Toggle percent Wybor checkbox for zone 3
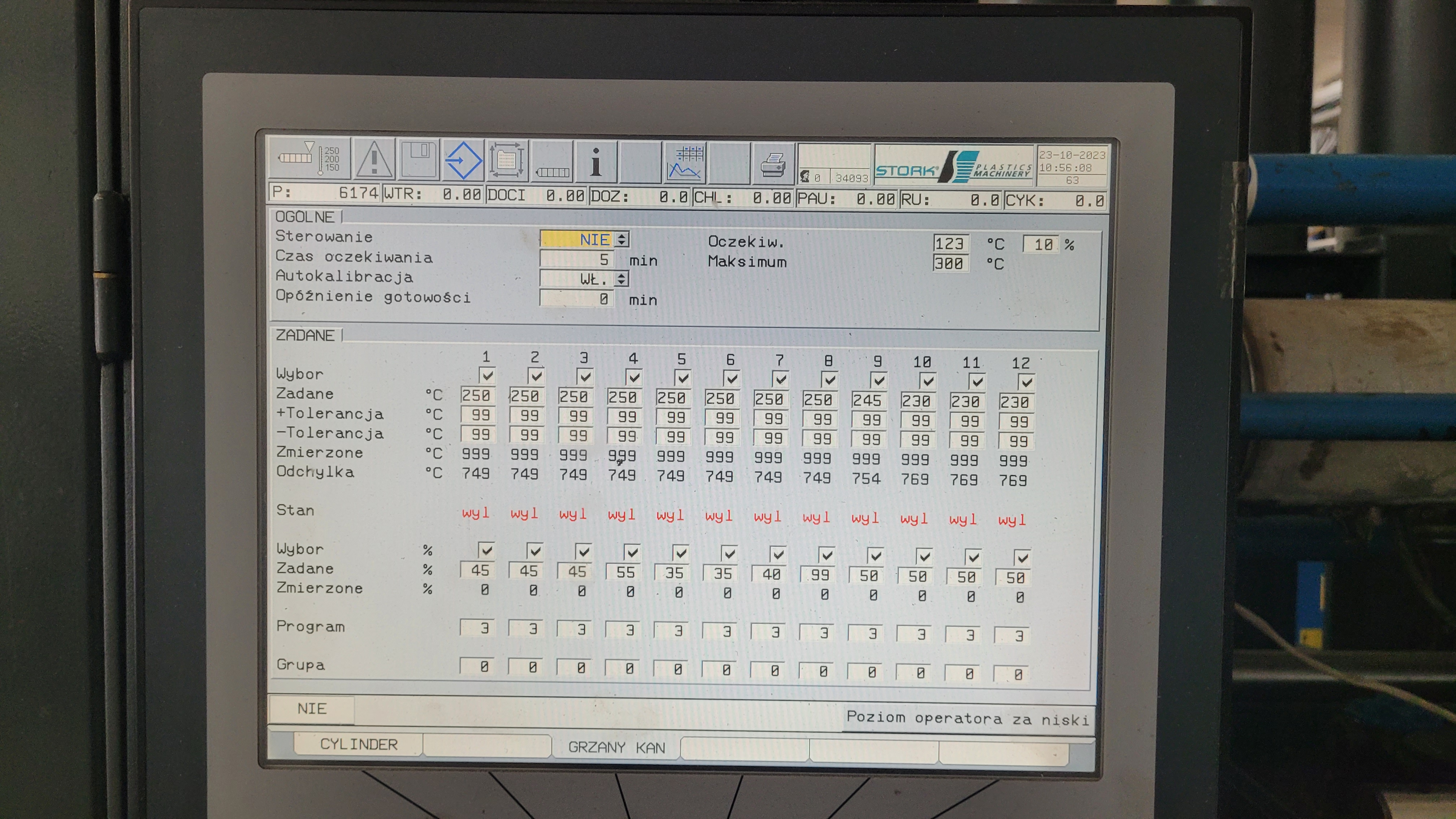The width and height of the screenshot is (1456, 819). (583, 551)
